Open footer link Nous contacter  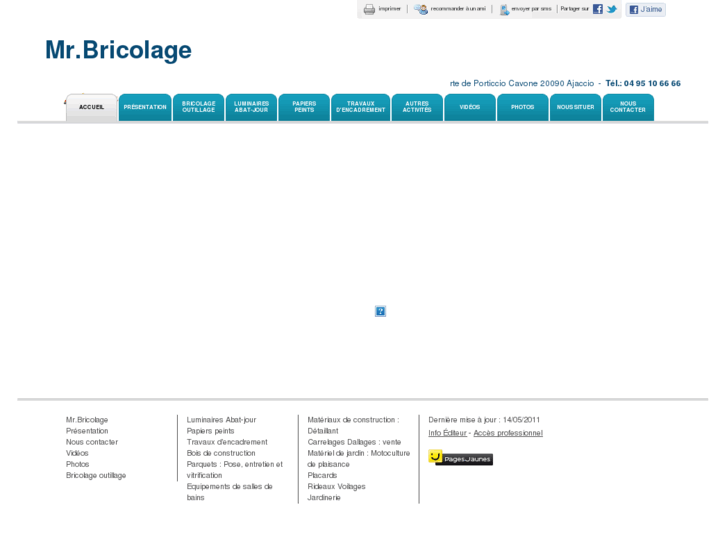[92, 442]
